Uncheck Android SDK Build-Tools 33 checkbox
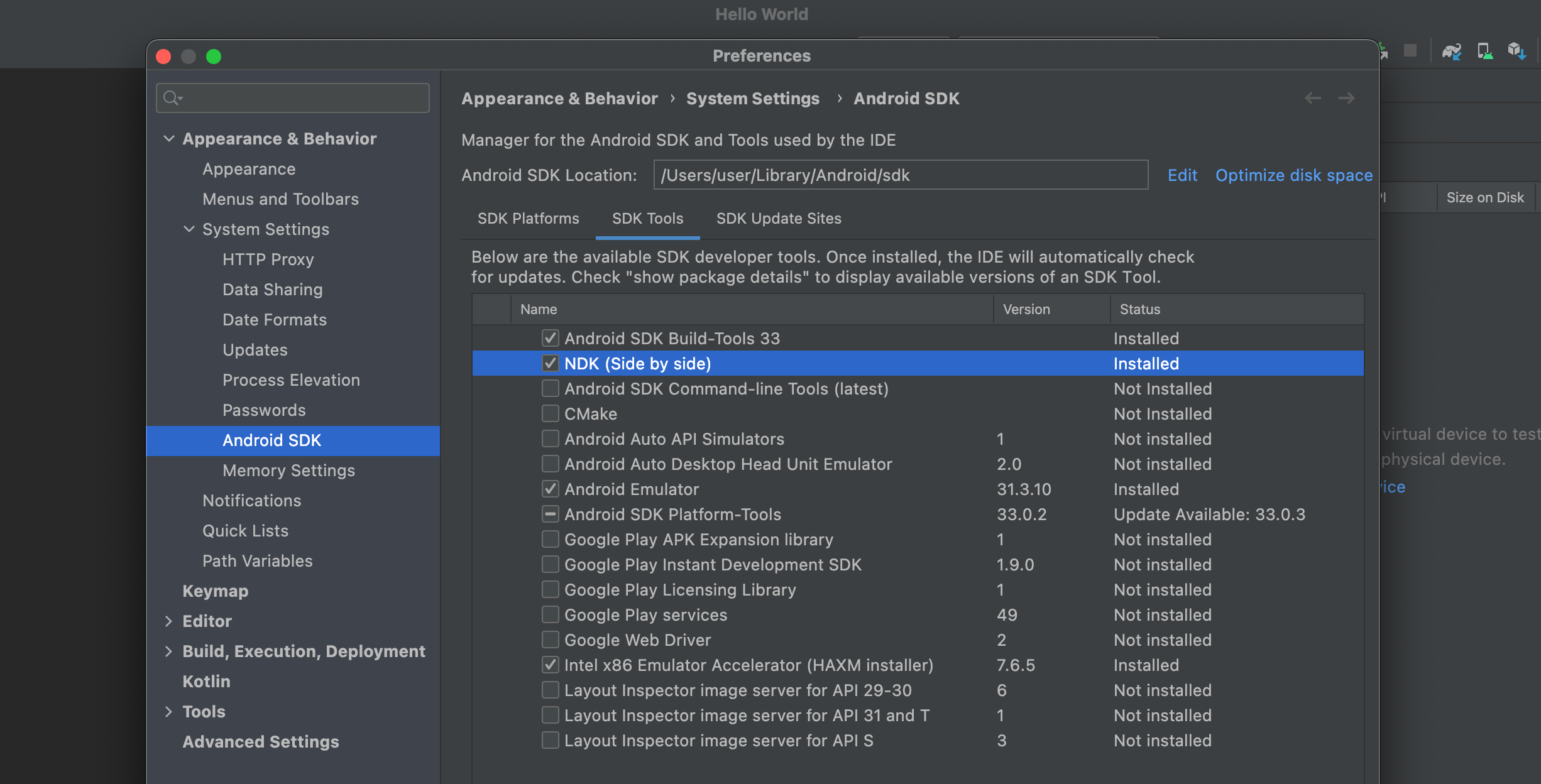Image resolution: width=1541 pixels, height=784 pixels. click(x=550, y=338)
